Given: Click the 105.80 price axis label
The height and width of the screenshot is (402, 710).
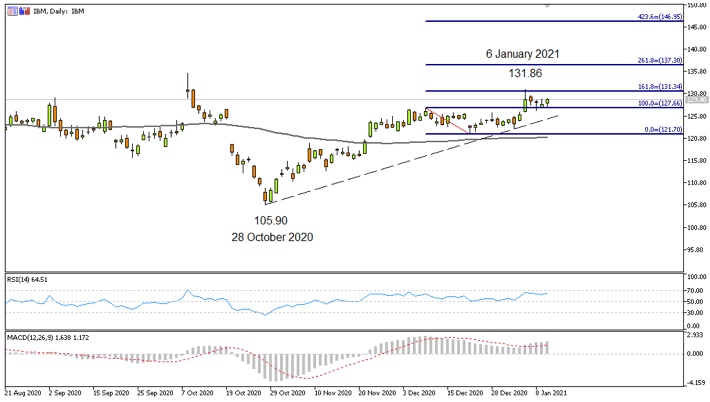Looking at the screenshot, I should point(698,205).
